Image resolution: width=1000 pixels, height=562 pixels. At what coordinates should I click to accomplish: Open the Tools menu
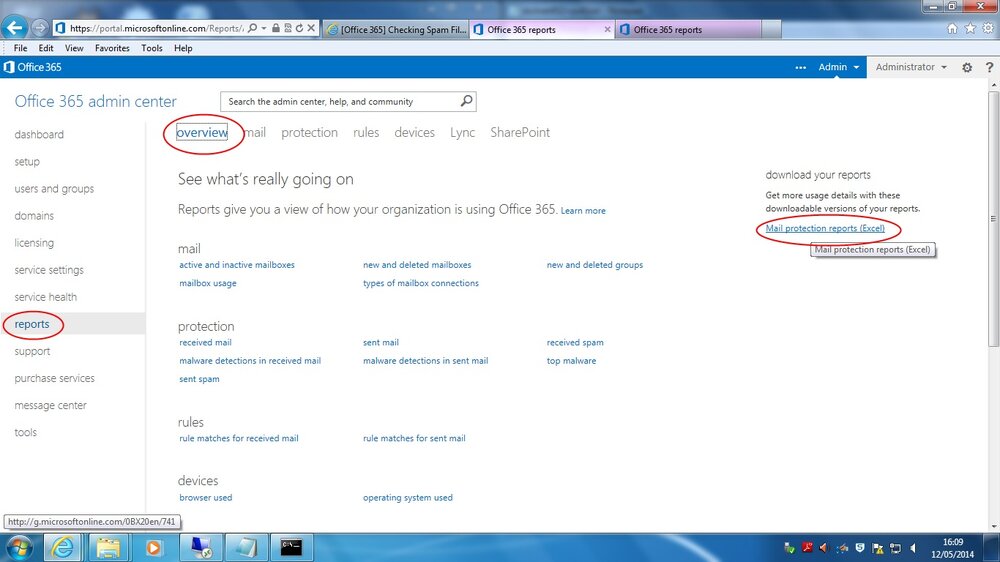point(152,48)
